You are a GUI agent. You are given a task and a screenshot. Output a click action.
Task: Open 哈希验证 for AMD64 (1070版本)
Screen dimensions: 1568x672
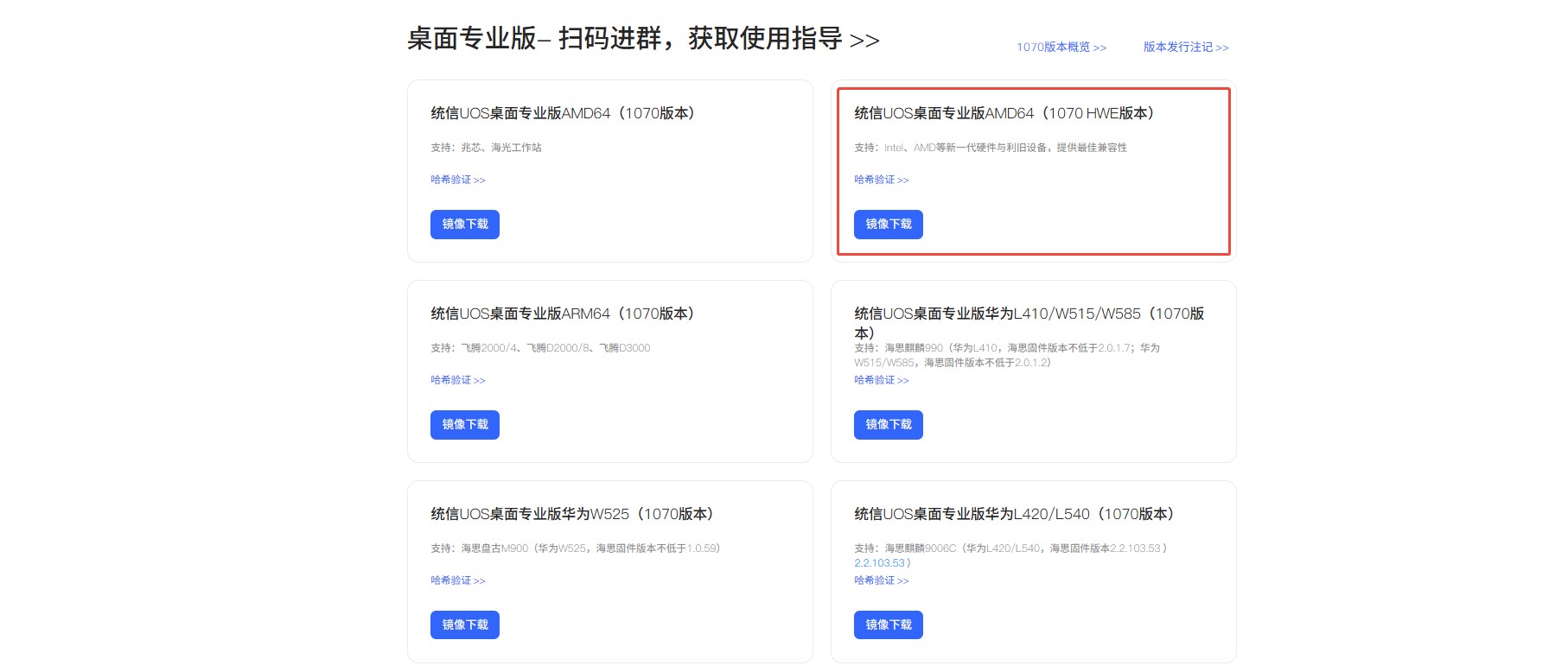tap(458, 180)
